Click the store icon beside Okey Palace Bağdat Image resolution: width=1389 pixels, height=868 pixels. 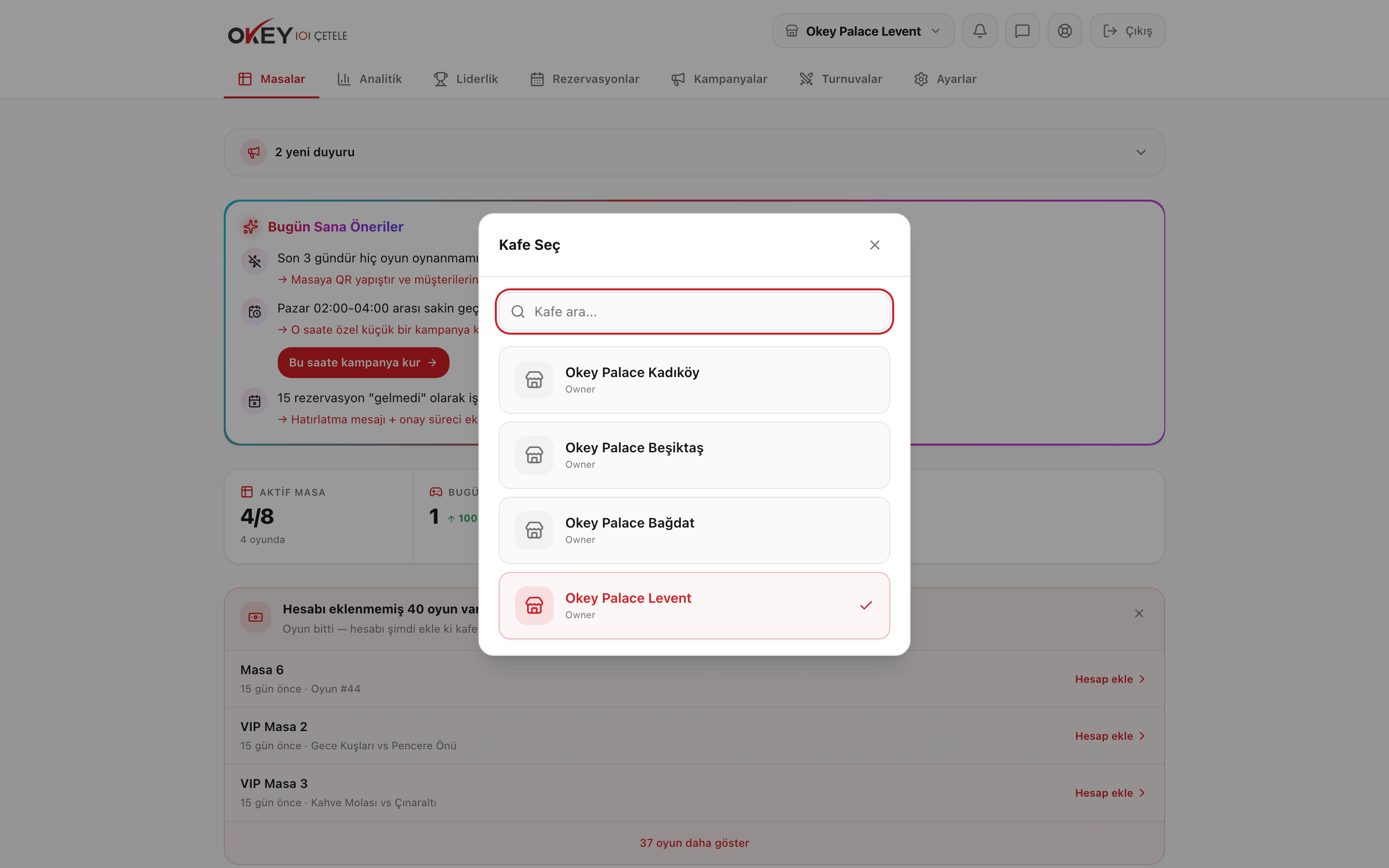click(x=534, y=530)
